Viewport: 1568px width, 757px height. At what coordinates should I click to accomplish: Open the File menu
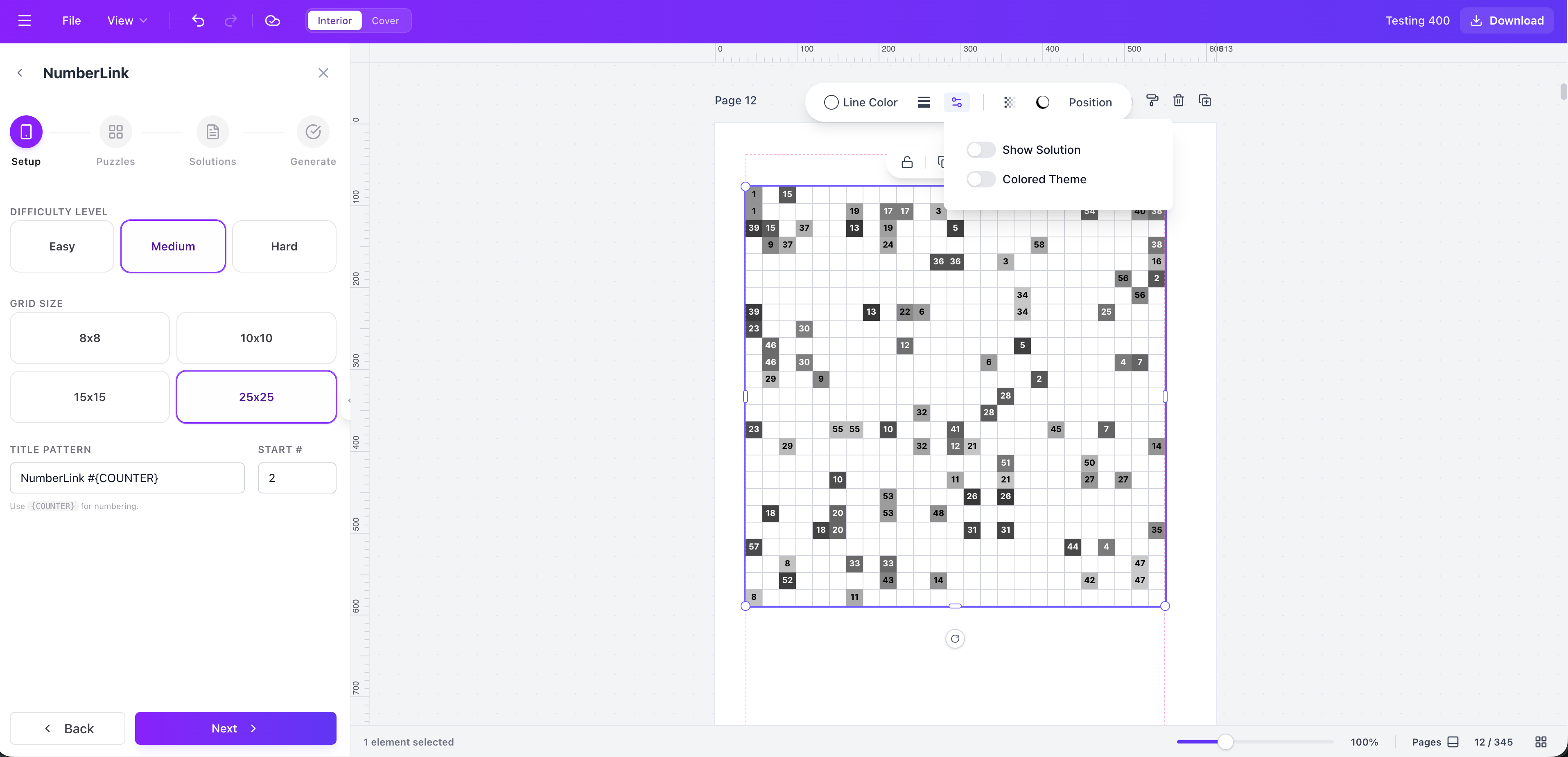tap(71, 20)
